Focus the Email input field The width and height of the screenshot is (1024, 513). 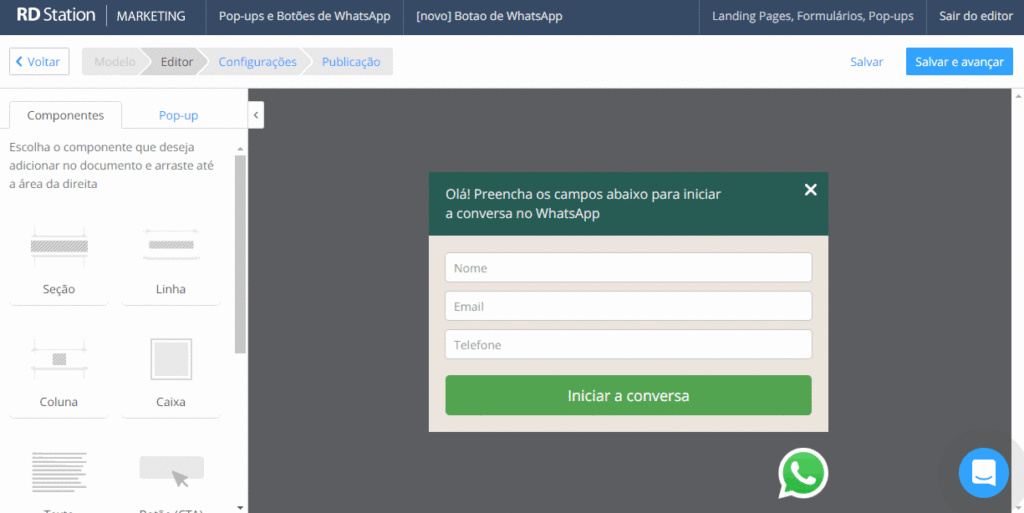click(x=628, y=306)
